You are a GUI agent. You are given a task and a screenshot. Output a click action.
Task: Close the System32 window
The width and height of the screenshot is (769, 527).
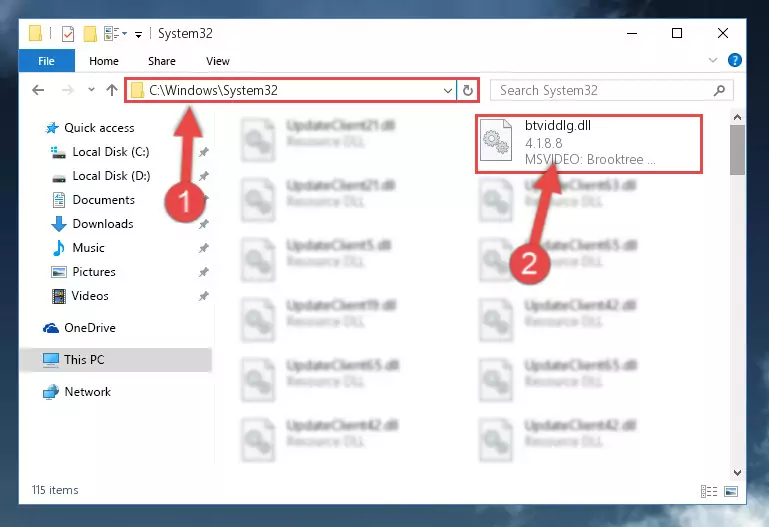722,33
